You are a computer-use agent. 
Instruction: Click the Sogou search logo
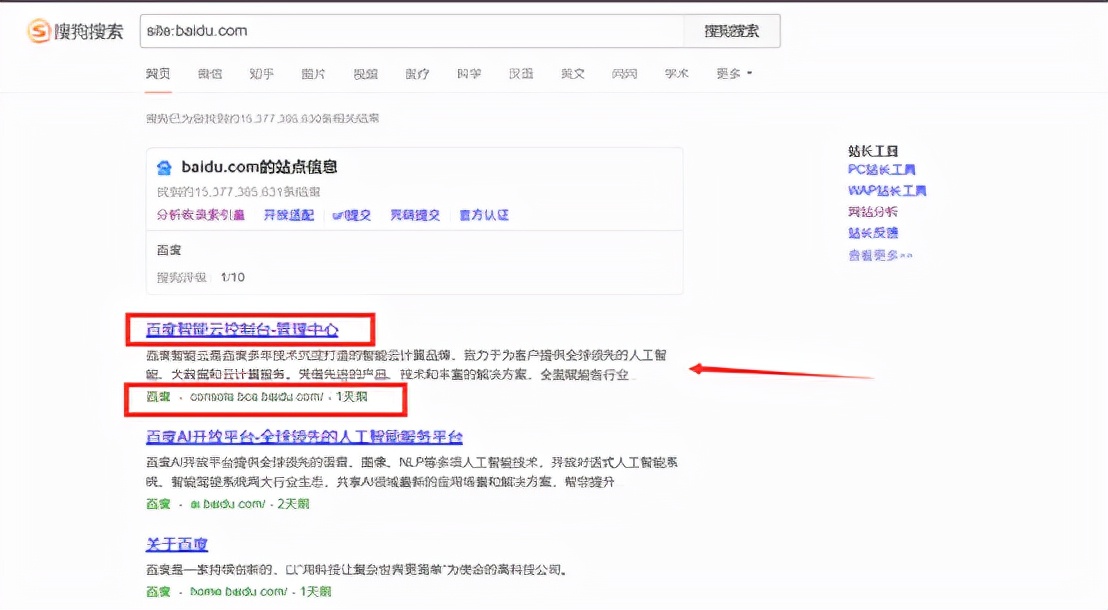(76, 31)
